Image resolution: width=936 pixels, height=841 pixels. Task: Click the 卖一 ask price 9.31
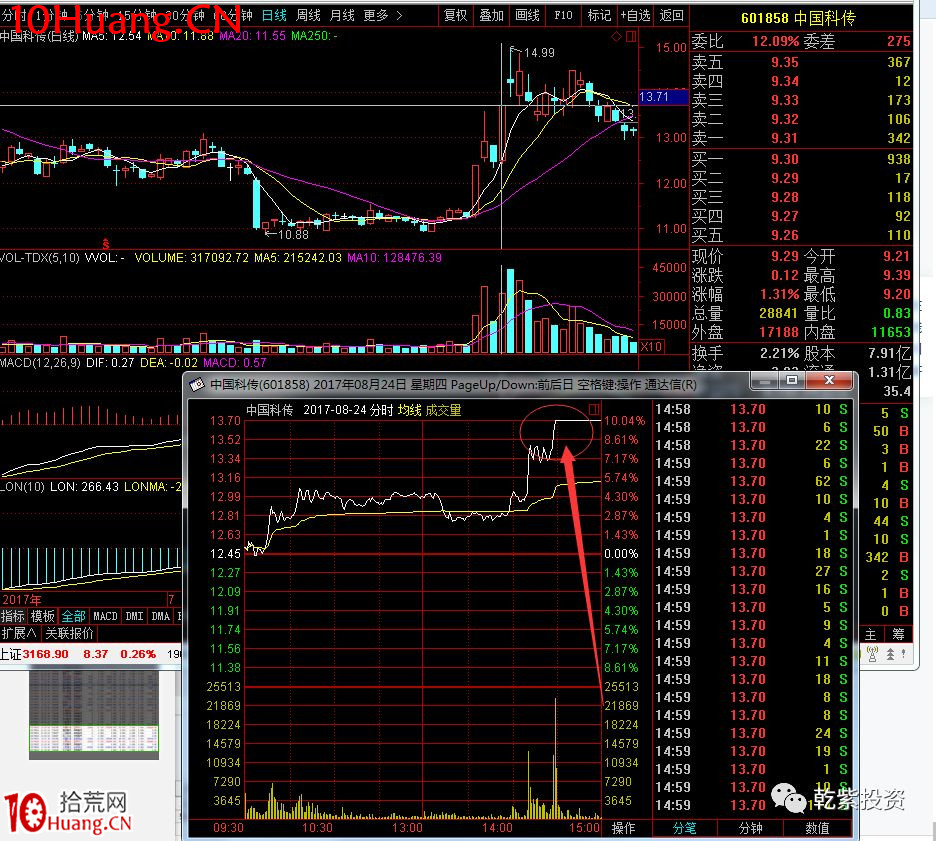click(x=784, y=138)
